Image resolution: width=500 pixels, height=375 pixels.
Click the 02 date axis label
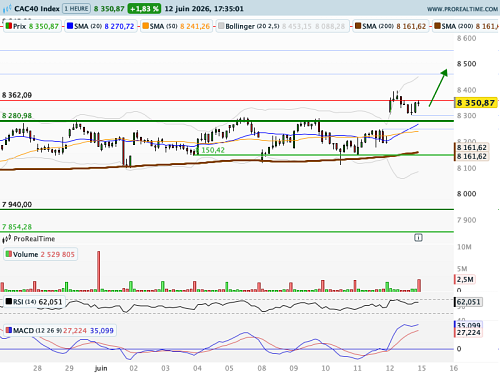[133, 368]
